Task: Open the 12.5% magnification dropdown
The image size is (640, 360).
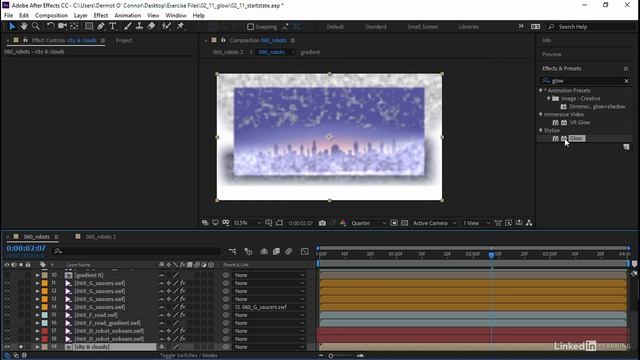Action: (x=247, y=223)
